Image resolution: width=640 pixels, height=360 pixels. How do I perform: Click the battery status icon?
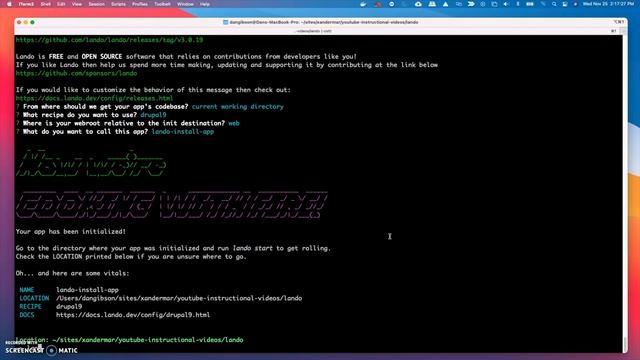[x=530, y=4]
